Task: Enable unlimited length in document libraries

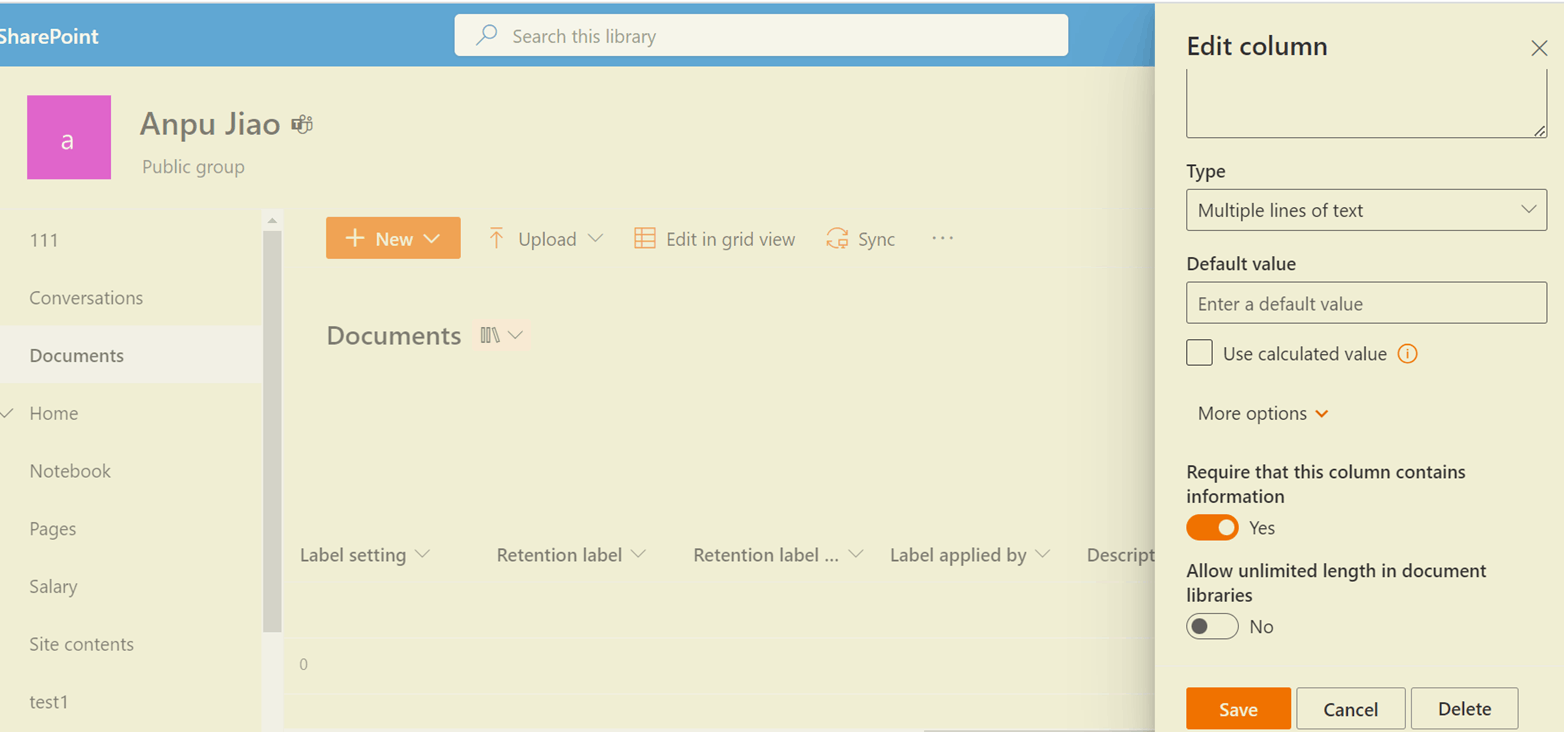Action: pos(1212,626)
